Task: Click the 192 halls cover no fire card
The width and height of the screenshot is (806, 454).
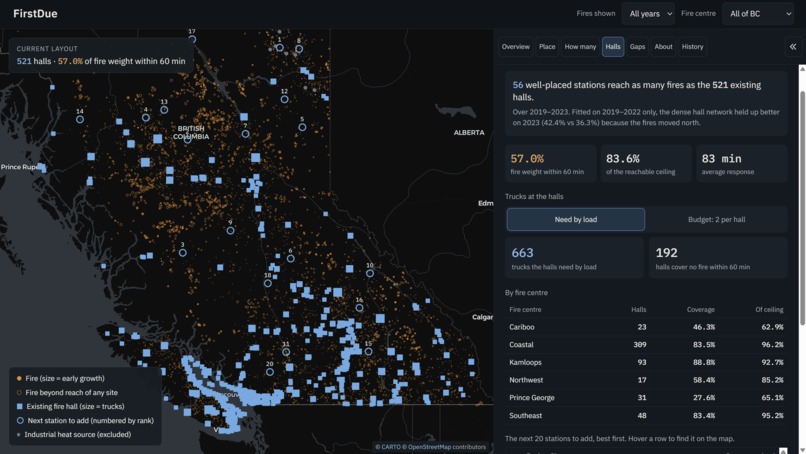Action: click(x=718, y=258)
